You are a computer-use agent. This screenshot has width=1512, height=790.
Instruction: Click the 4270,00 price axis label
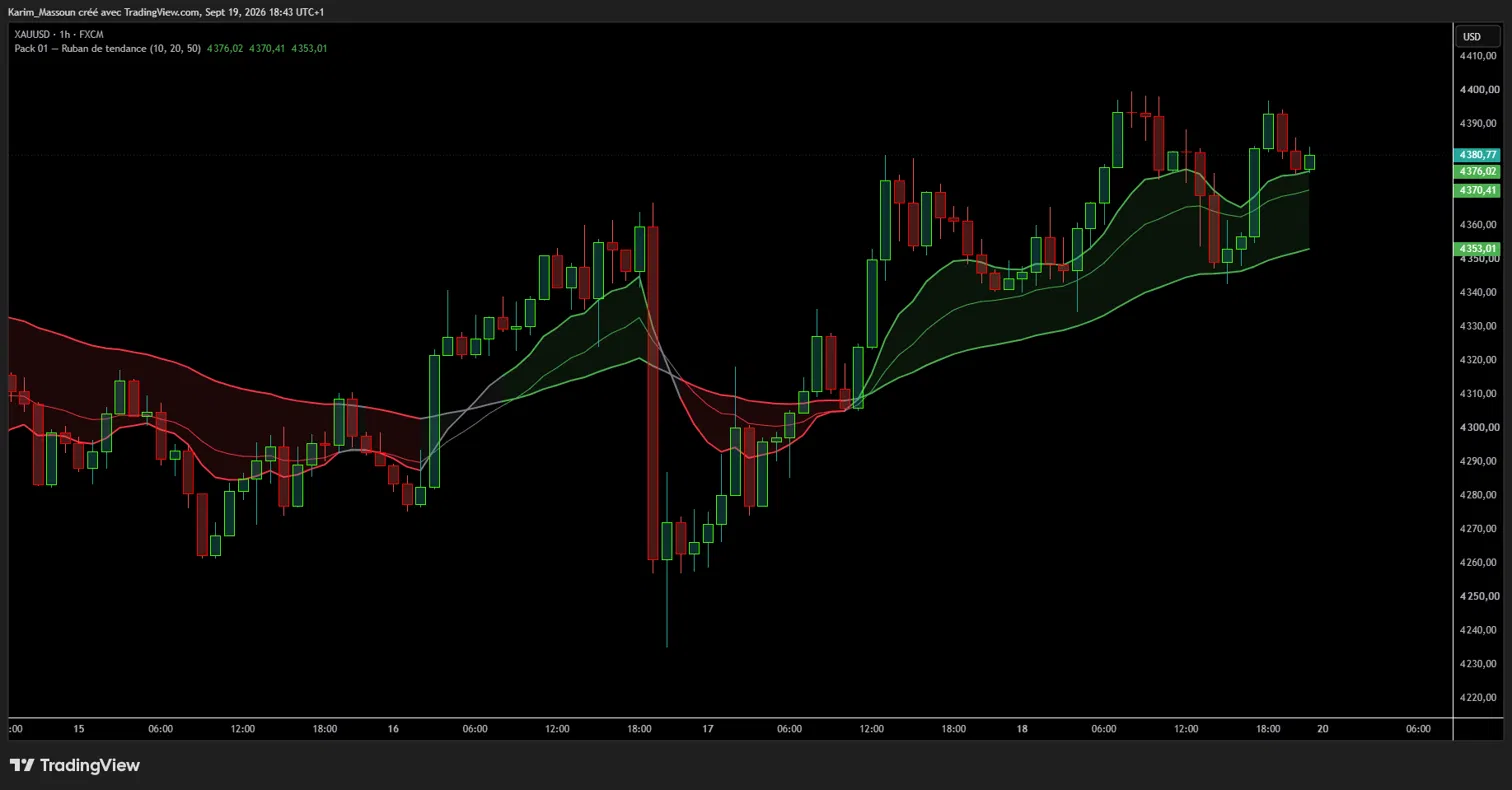click(x=1478, y=529)
